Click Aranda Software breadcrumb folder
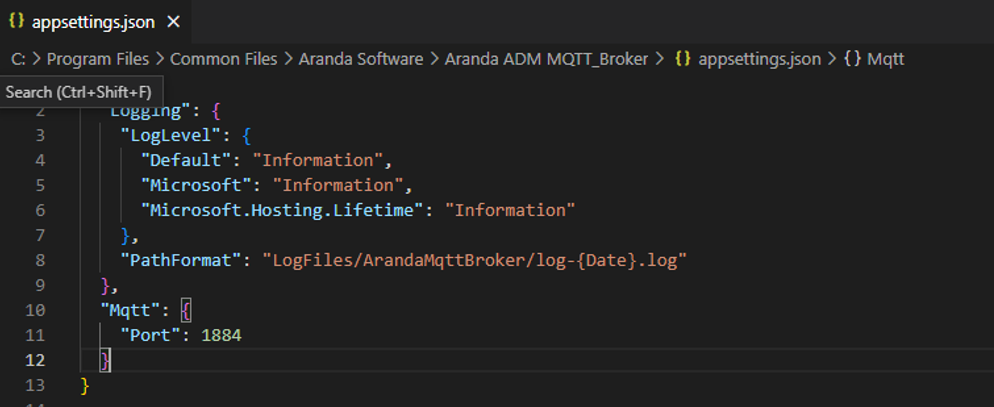Screen dimensions: 994x407 click(361, 60)
